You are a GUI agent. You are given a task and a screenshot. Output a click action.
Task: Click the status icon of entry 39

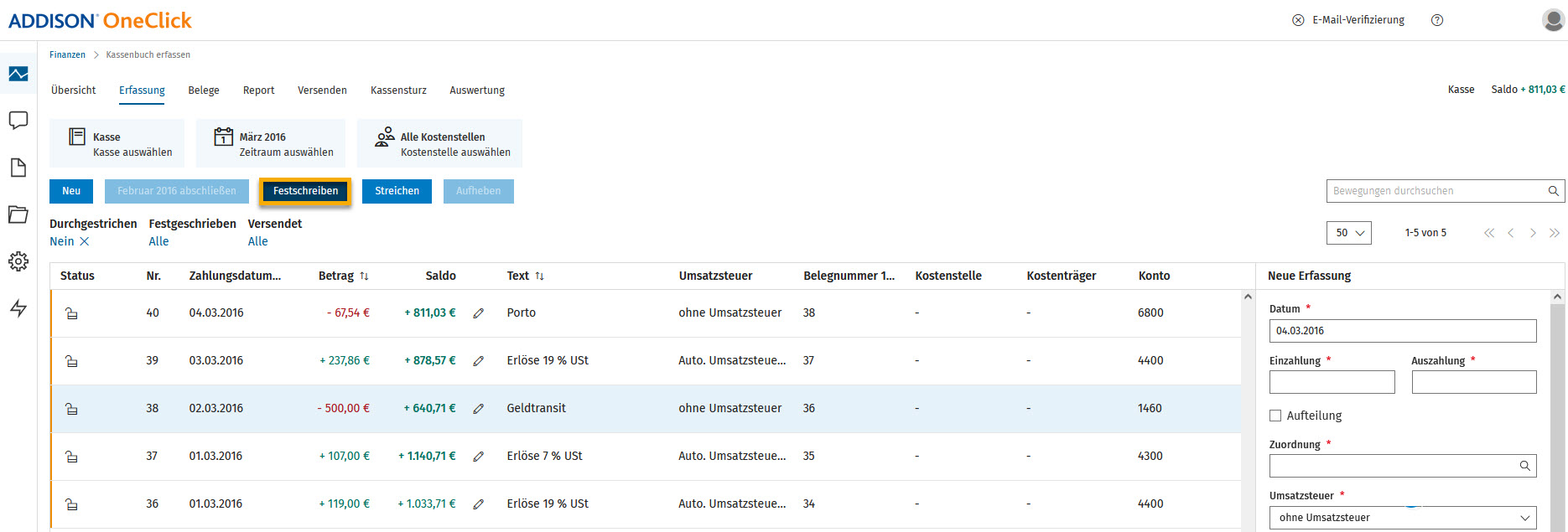72,361
